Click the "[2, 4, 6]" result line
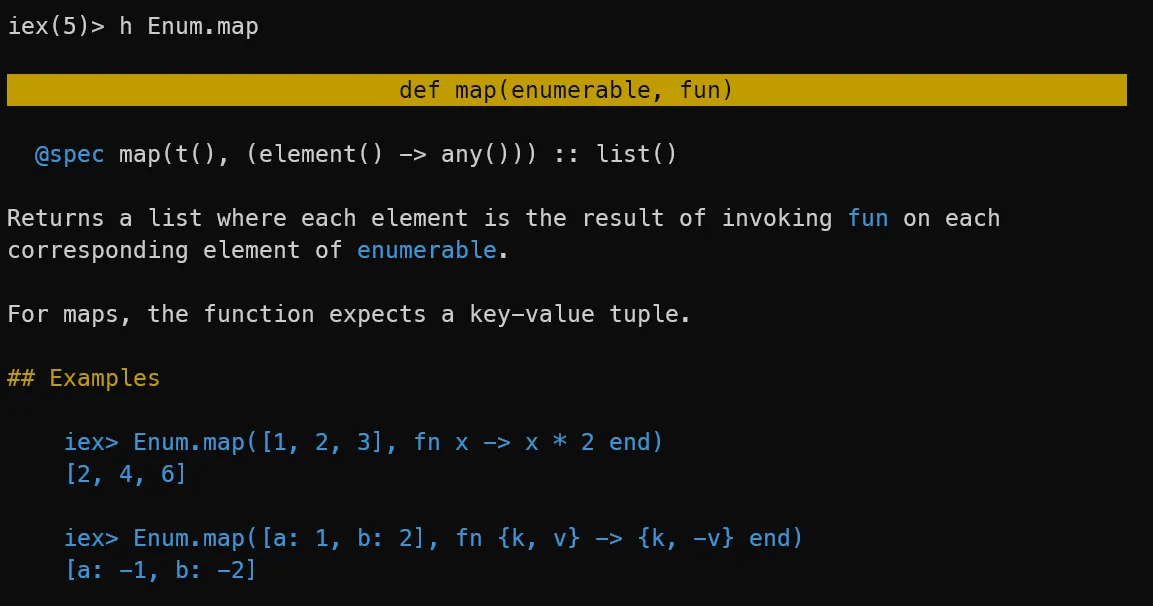Image resolution: width=1153 pixels, height=606 pixels. pyautogui.click(x=126, y=474)
